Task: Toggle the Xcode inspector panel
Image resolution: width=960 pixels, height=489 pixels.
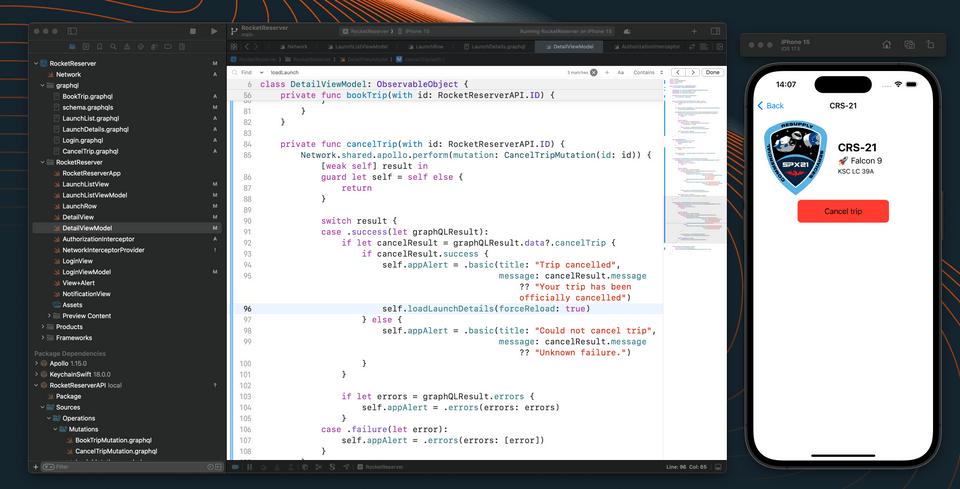Action: pyautogui.click(x=715, y=31)
